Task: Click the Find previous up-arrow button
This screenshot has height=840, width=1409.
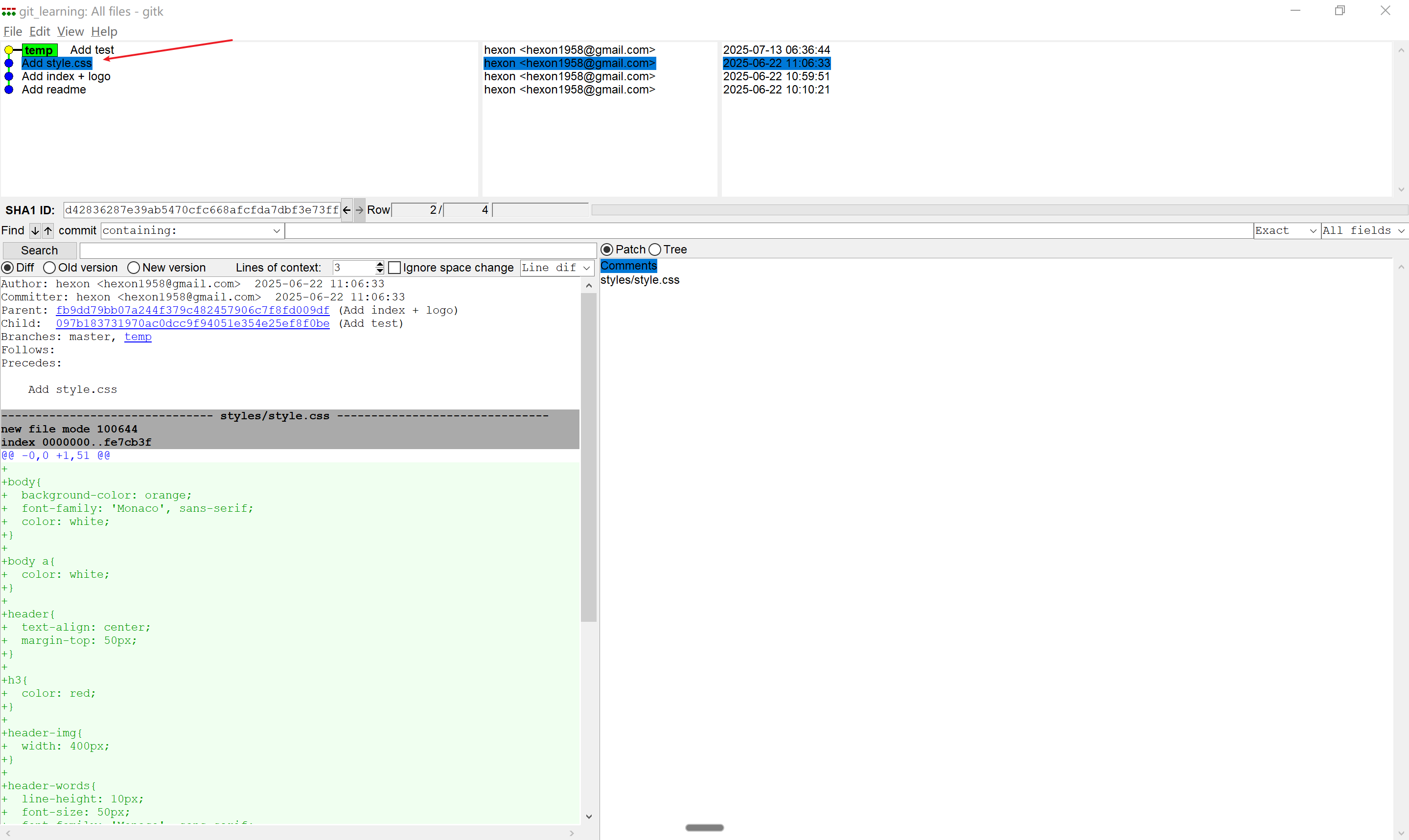Action: 48,230
